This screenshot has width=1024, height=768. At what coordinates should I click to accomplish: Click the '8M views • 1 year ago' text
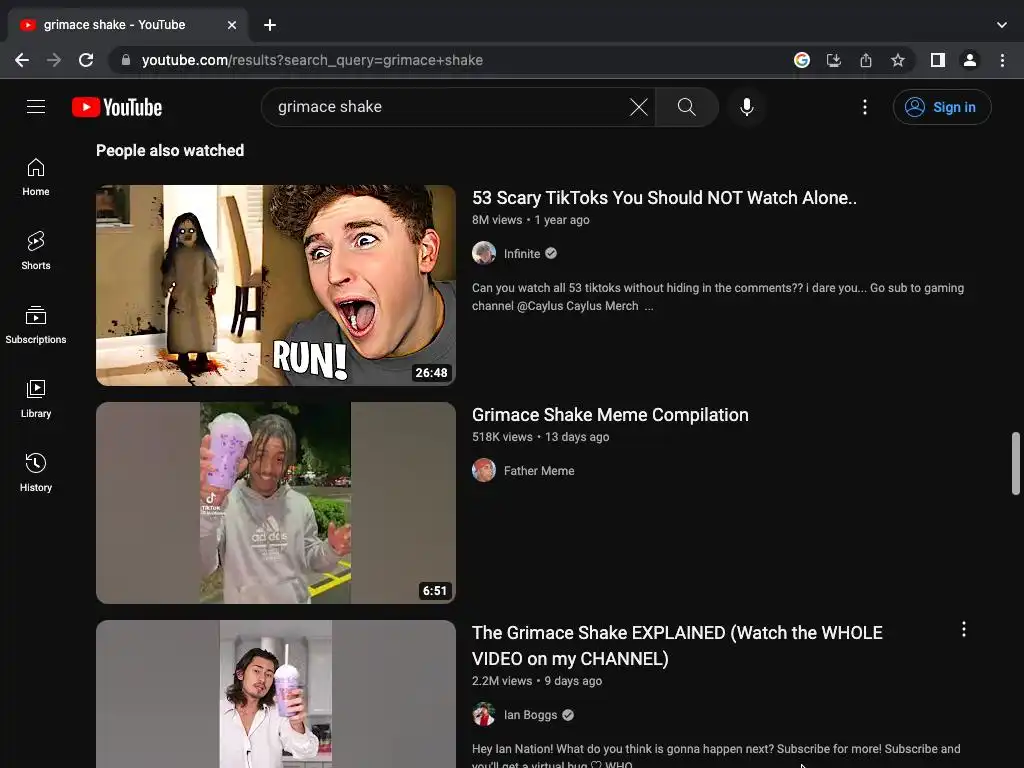[x=531, y=220]
